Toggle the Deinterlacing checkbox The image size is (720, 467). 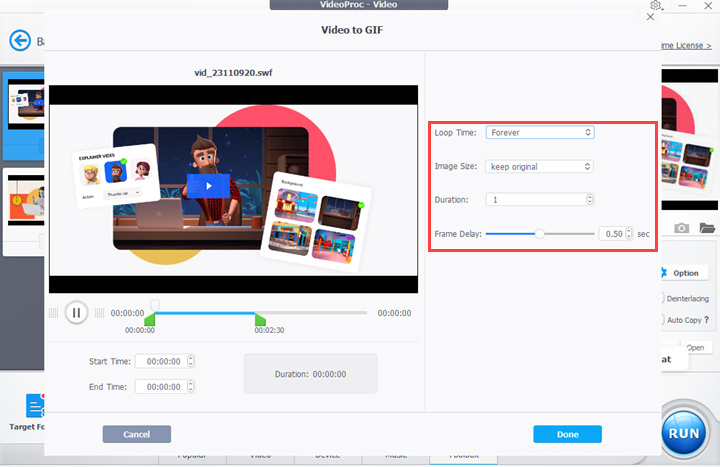pyautogui.click(x=663, y=298)
